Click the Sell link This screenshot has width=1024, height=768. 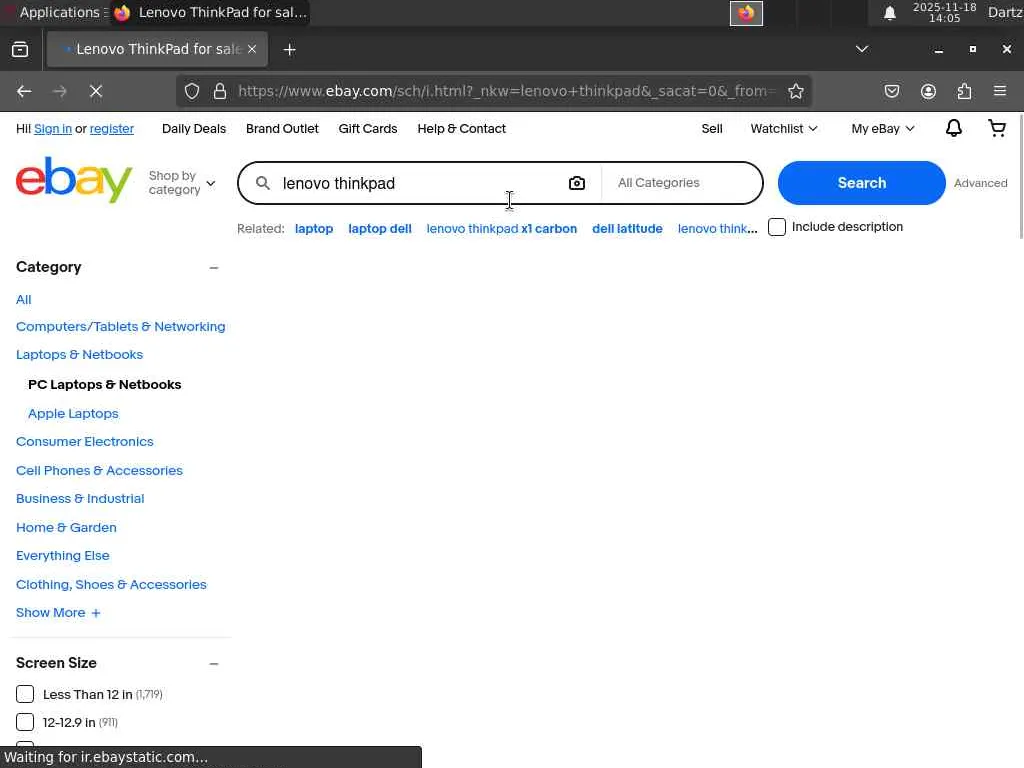[712, 129]
